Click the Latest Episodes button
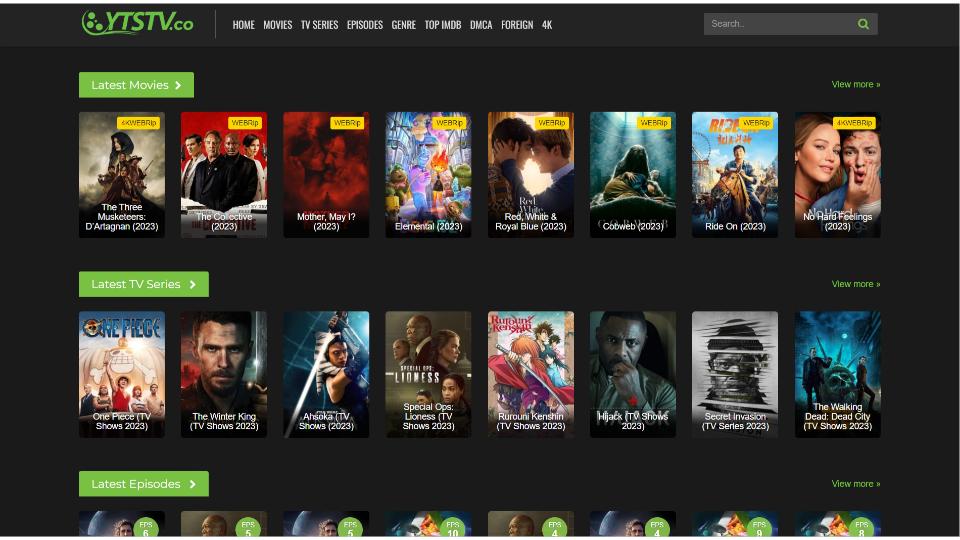The image size is (960, 540). coord(144,484)
